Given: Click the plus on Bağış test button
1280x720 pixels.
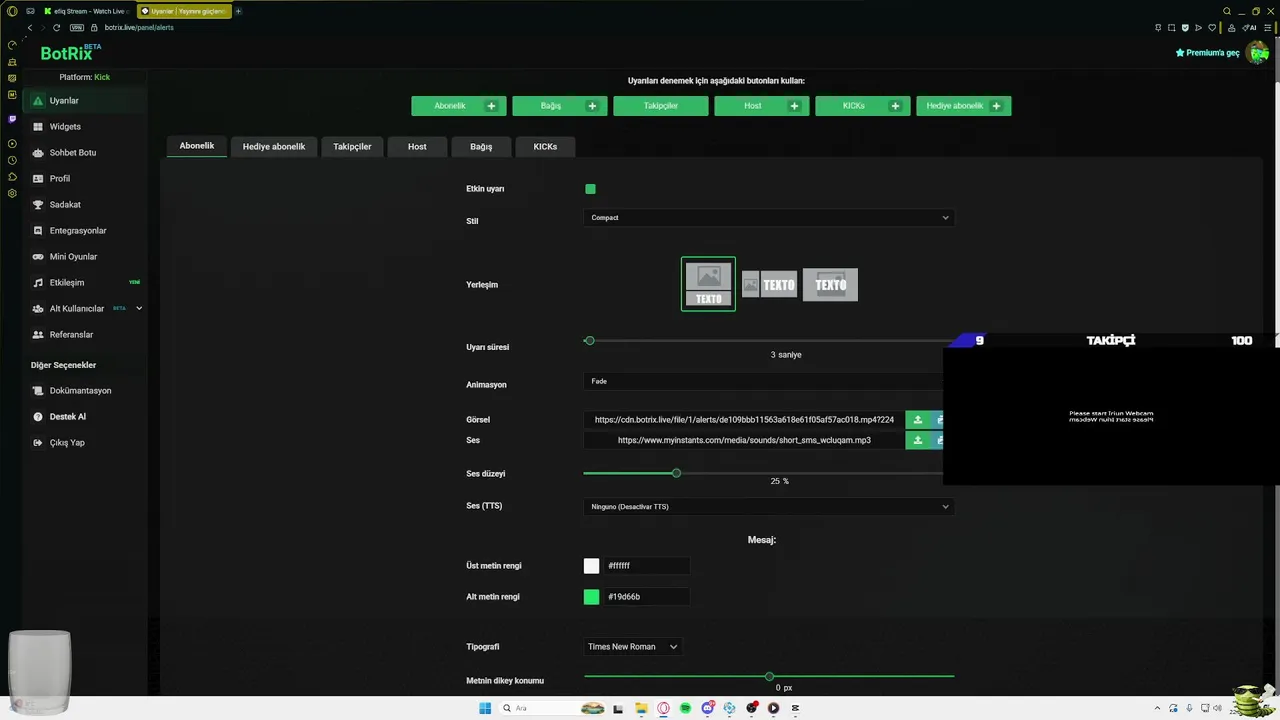Looking at the screenshot, I should click(x=592, y=106).
